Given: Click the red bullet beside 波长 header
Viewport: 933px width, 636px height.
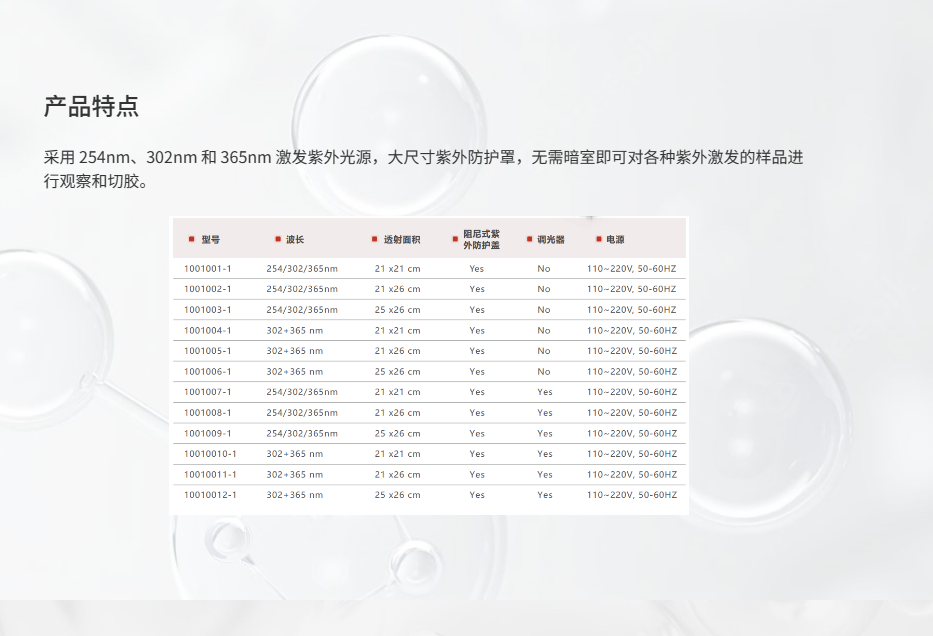Looking at the screenshot, I should pos(277,240).
